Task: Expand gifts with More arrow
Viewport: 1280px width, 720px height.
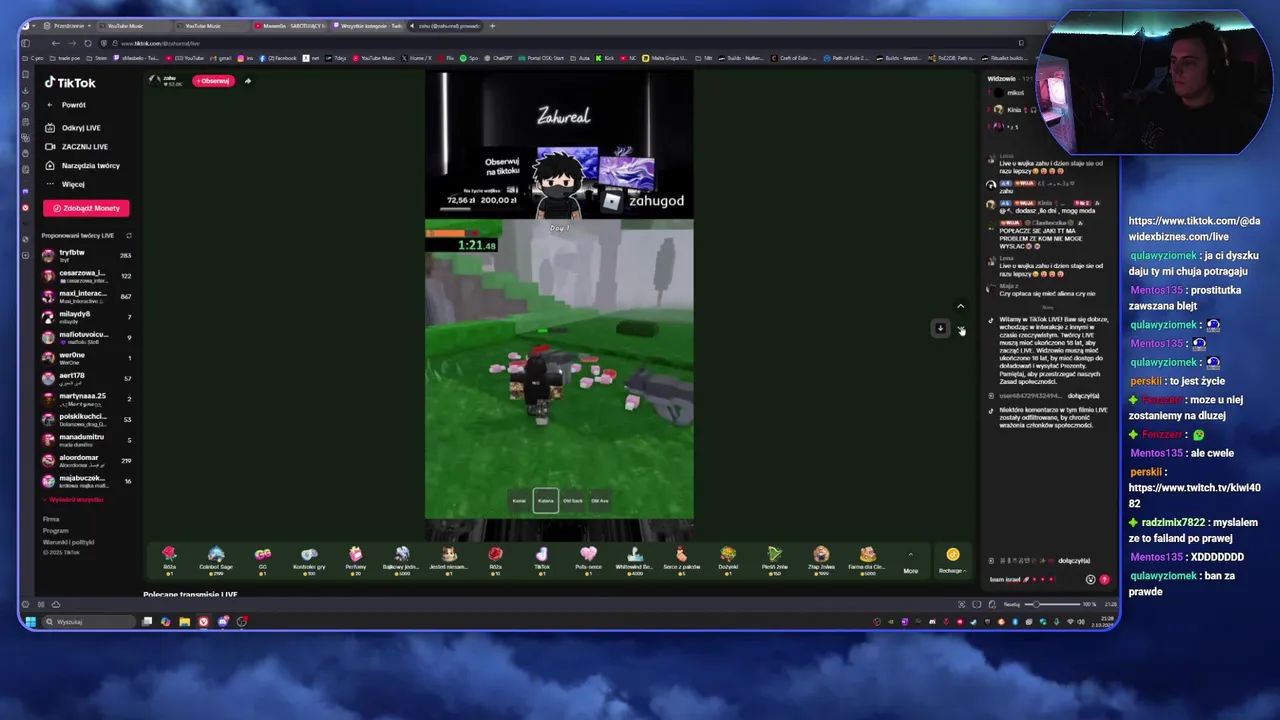Action: (910, 561)
